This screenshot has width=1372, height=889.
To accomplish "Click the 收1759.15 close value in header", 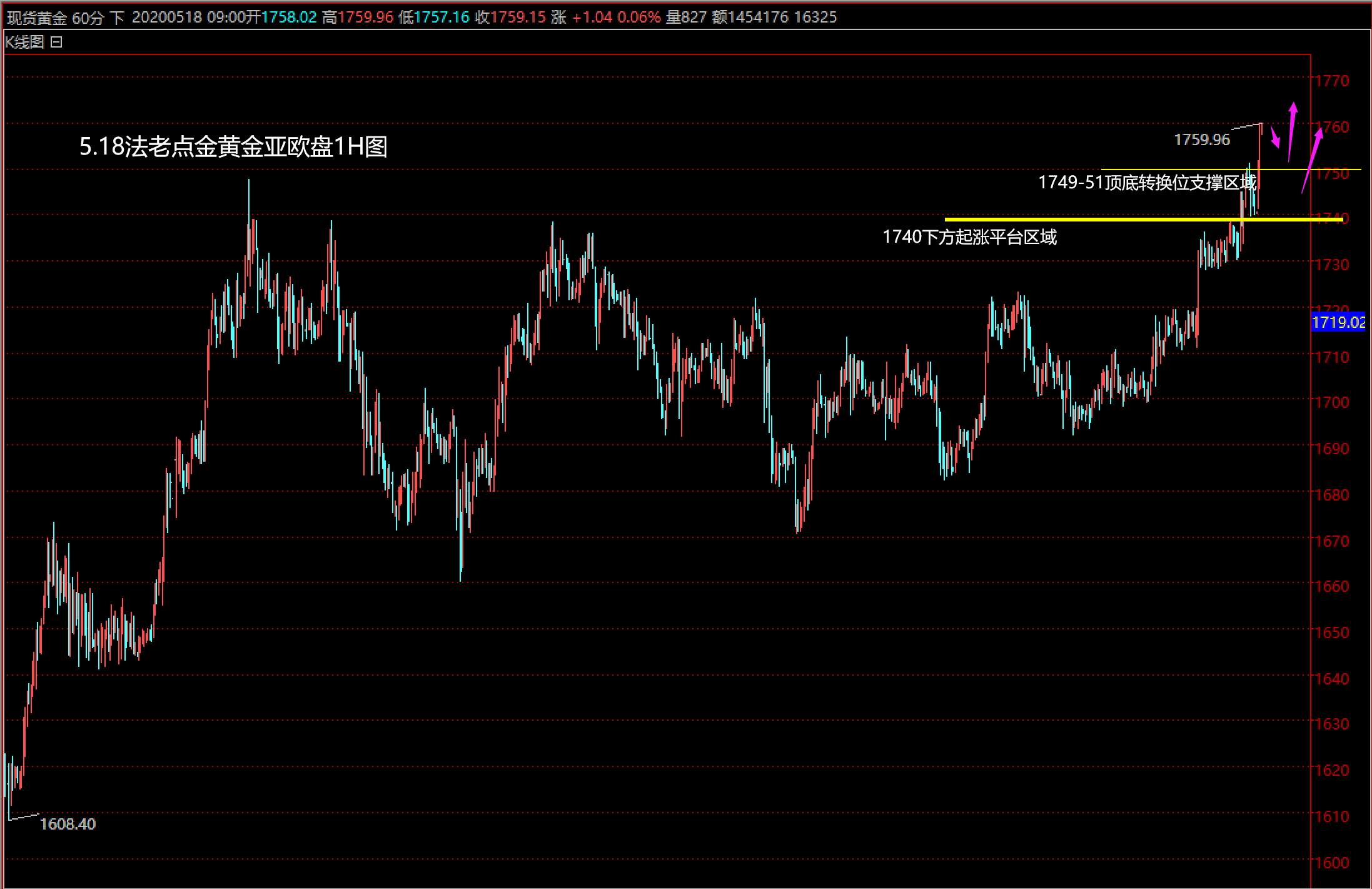I will (510, 18).
